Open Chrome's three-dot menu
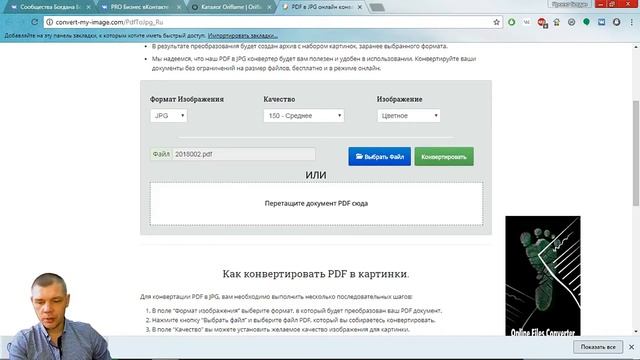640x360 pixels. (x=631, y=22)
